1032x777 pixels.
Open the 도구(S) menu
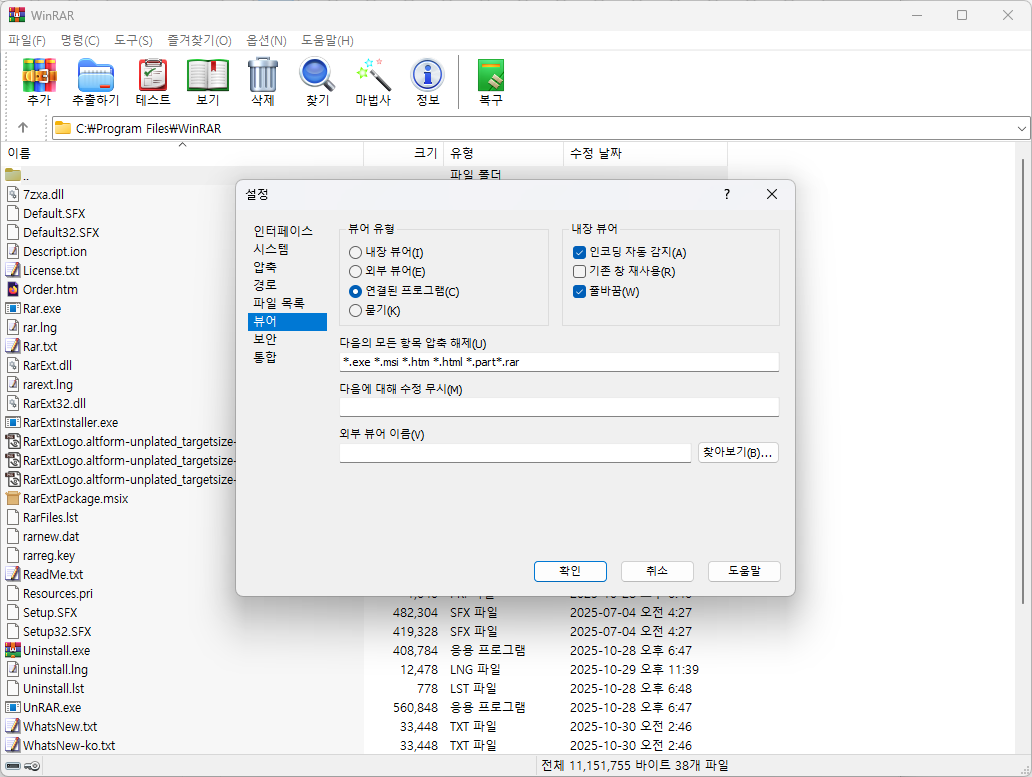point(134,41)
